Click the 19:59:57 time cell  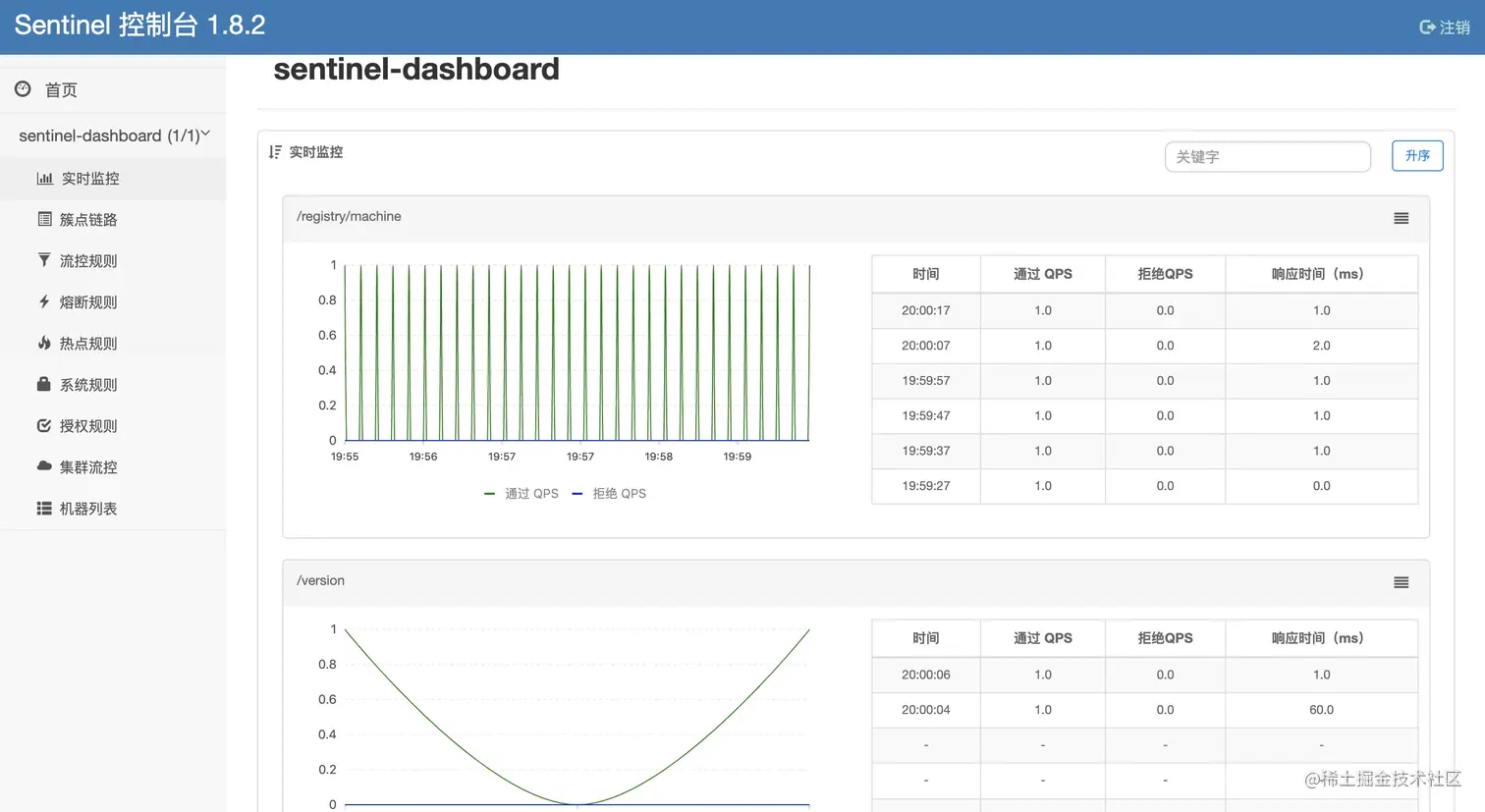tap(926, 381)
